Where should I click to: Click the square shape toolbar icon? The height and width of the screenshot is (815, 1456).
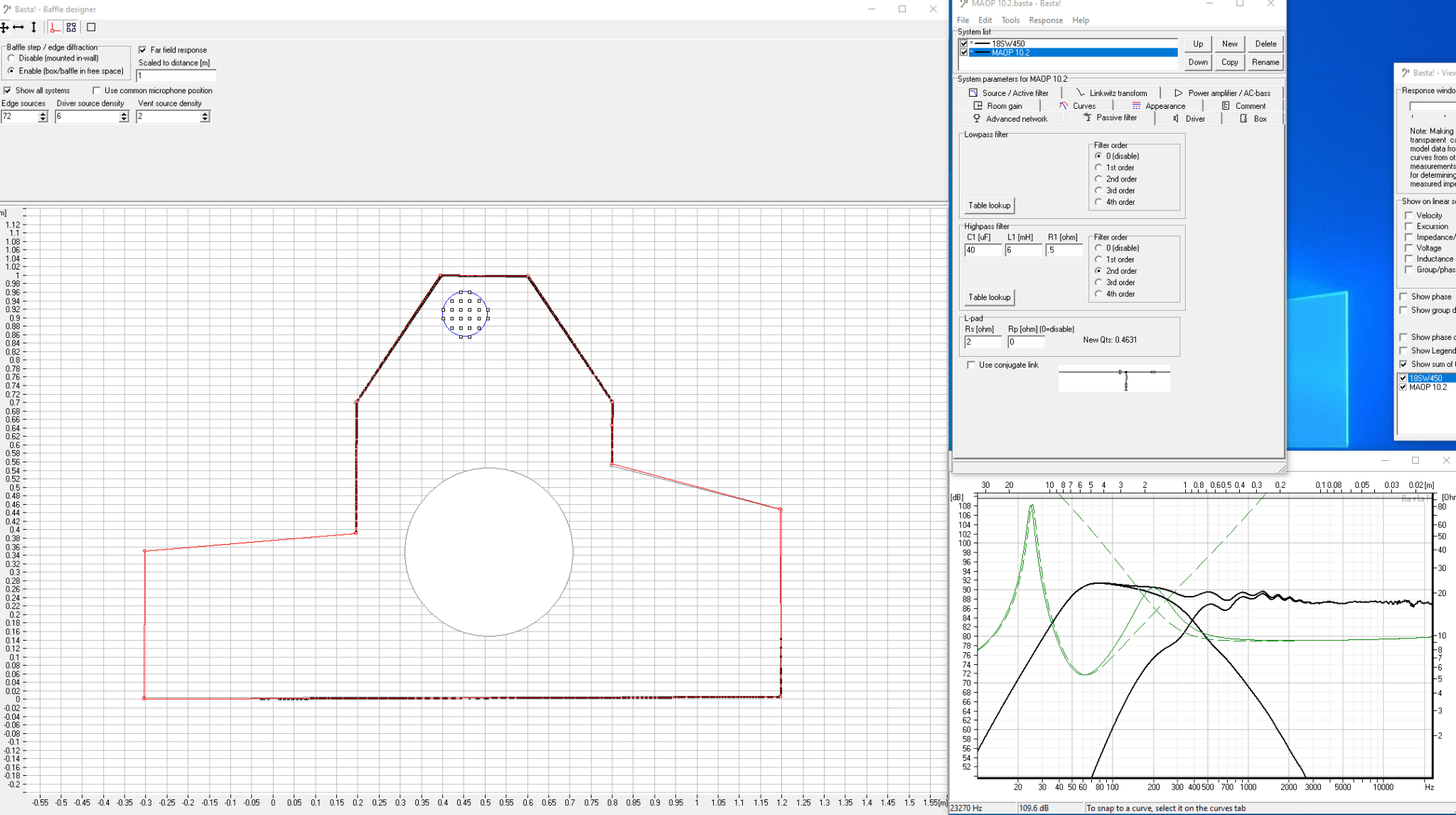click(91, 27)
